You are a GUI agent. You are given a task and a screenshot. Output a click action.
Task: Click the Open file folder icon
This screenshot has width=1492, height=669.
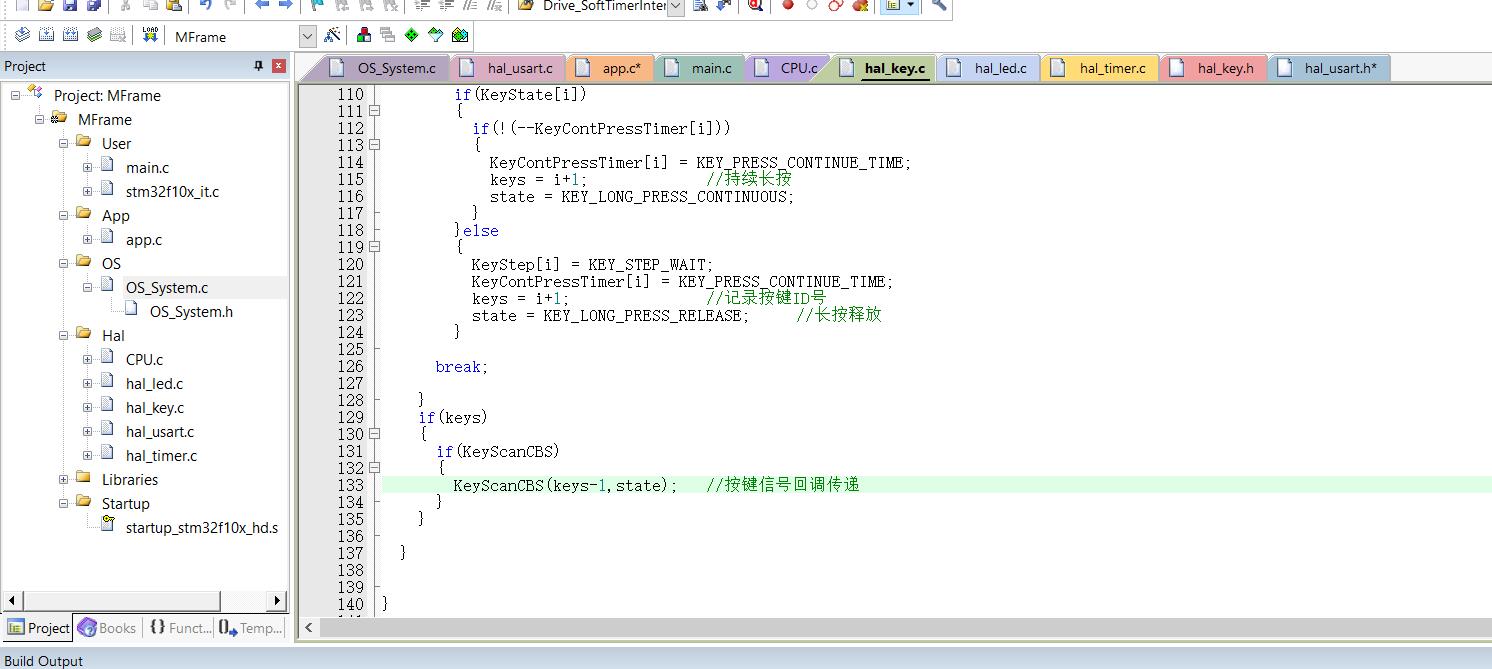click(46, 5)
